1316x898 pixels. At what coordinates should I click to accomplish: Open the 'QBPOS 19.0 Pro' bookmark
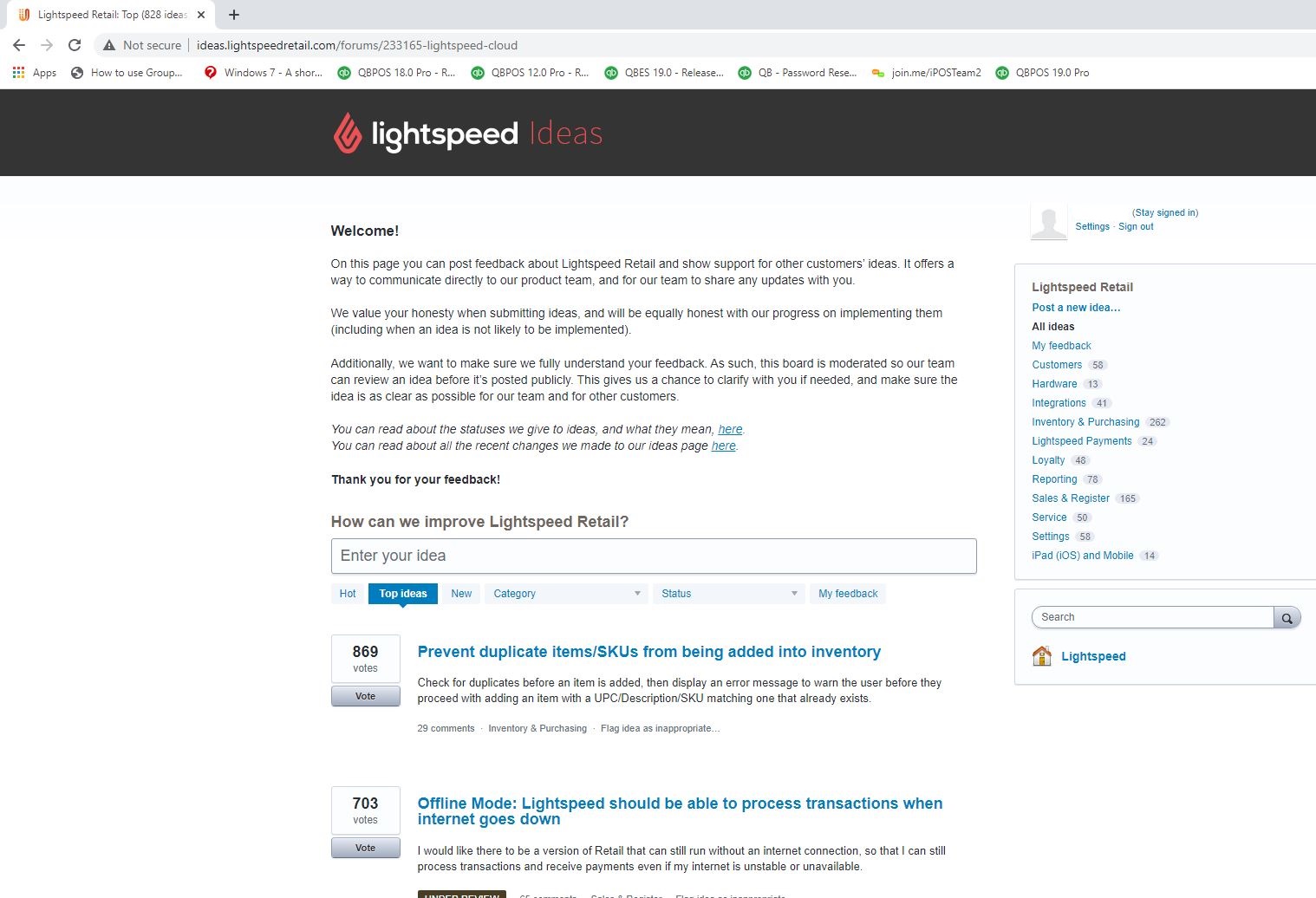point(1042,73)
